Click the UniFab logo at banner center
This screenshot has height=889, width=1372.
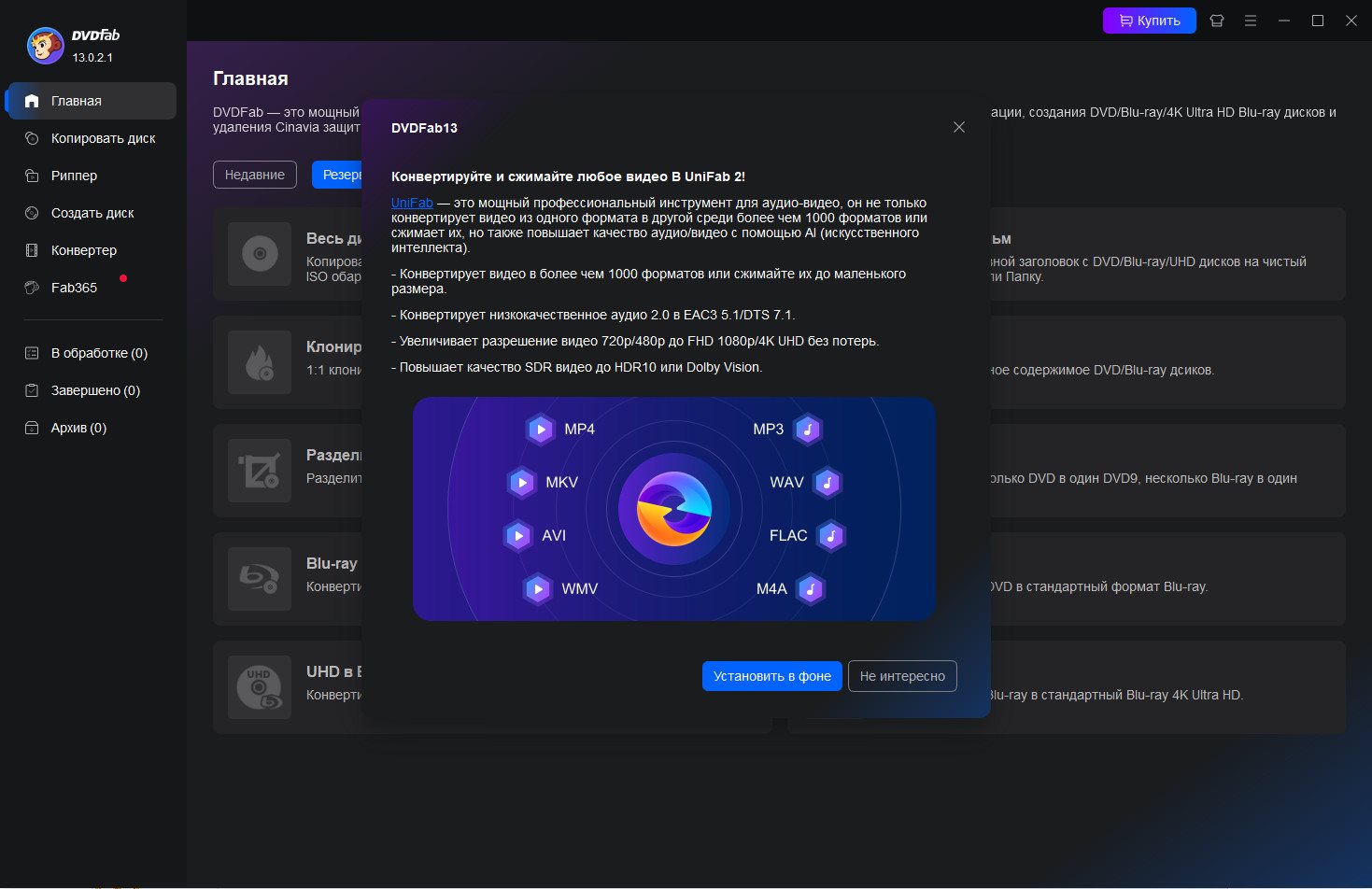[x=674, y=509]
